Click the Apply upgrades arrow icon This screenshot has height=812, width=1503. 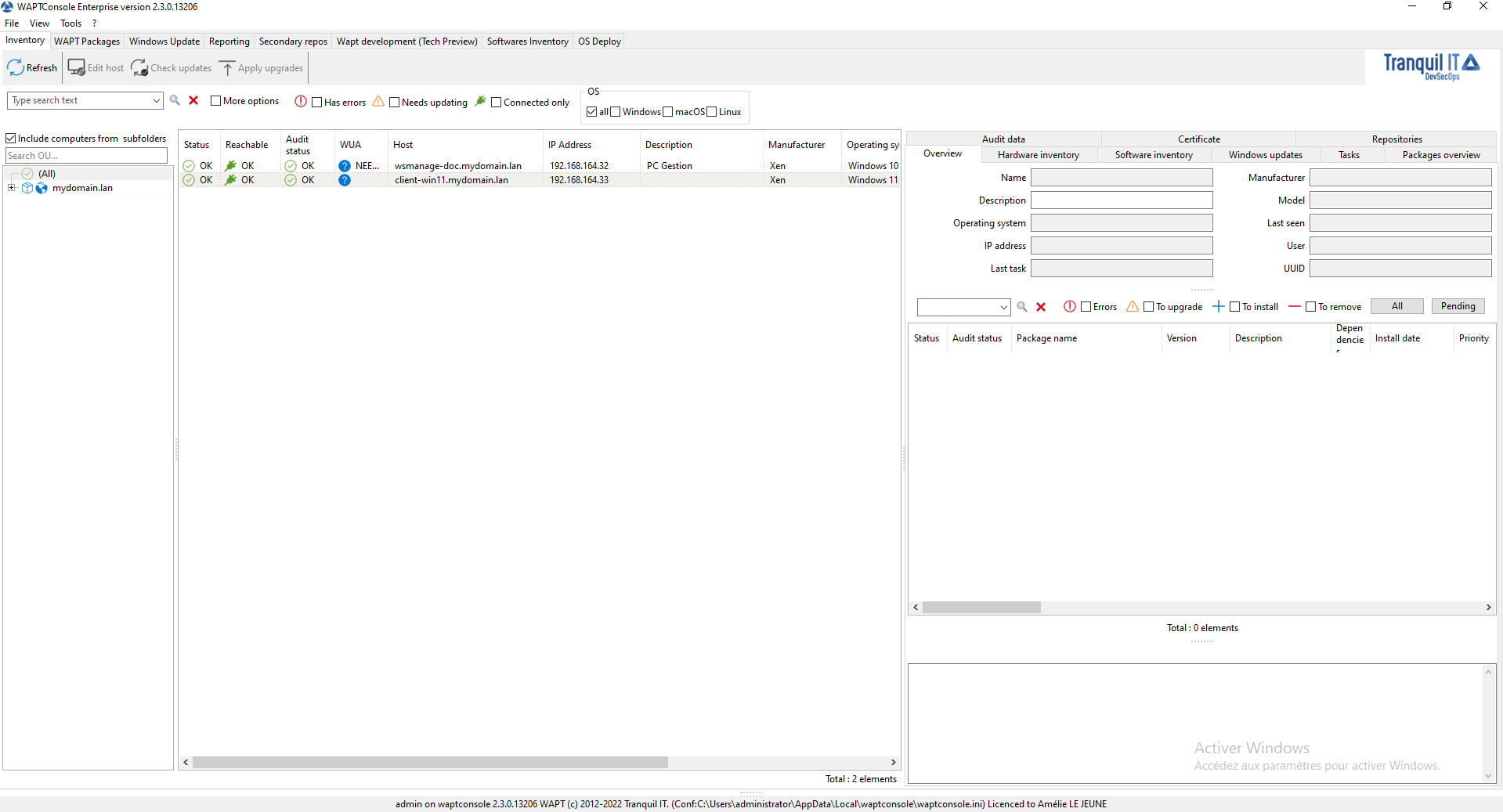(227, 68)
